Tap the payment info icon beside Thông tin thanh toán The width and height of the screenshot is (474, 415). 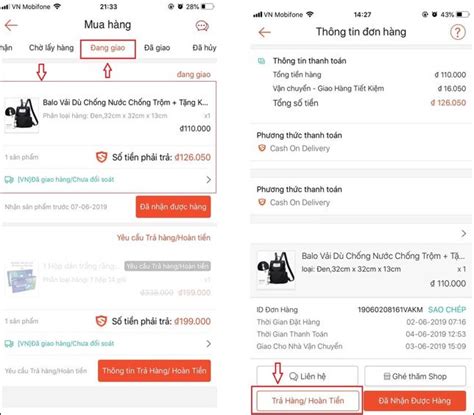pos(262,61)
